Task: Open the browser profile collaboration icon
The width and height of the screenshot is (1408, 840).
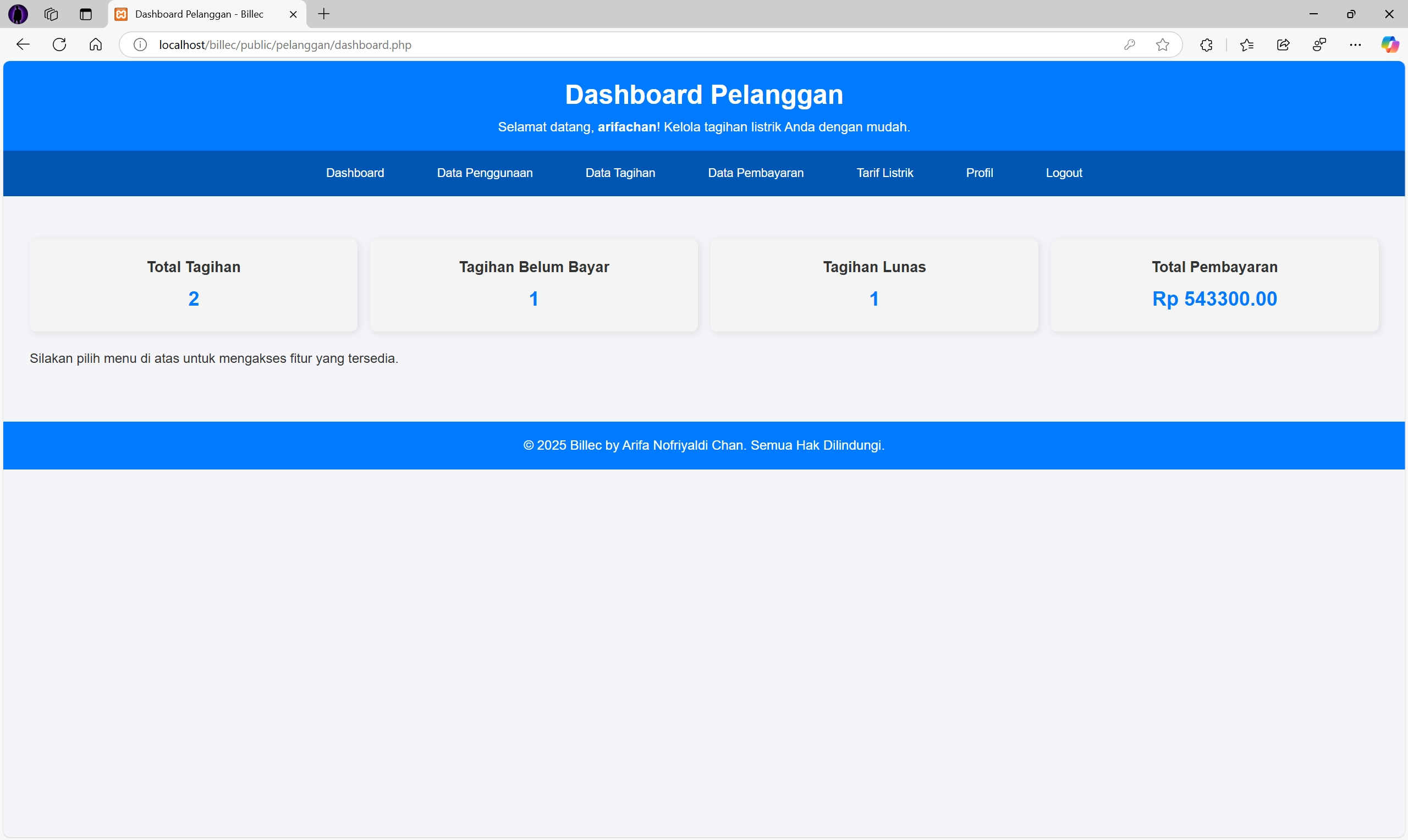Action: tap(1319, 45)
